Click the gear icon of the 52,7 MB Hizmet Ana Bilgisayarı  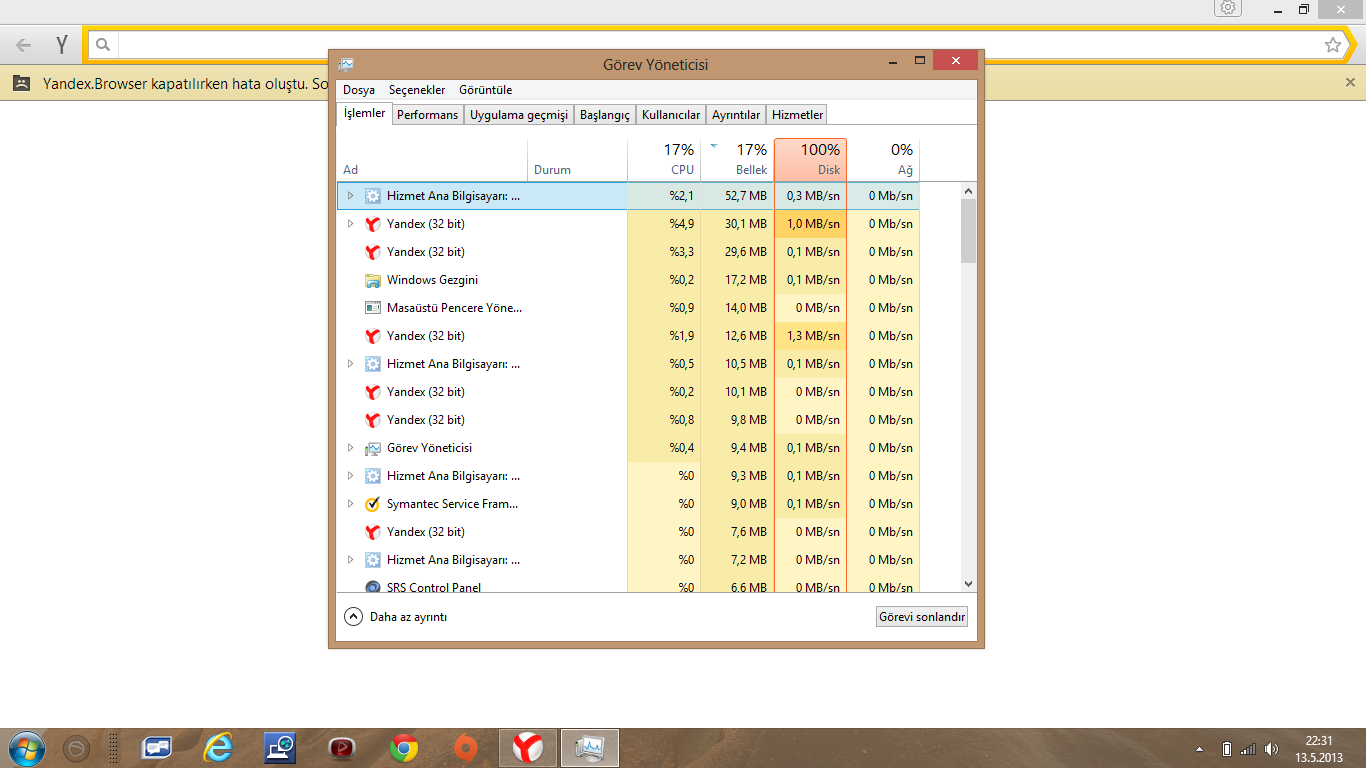point(373,196)
